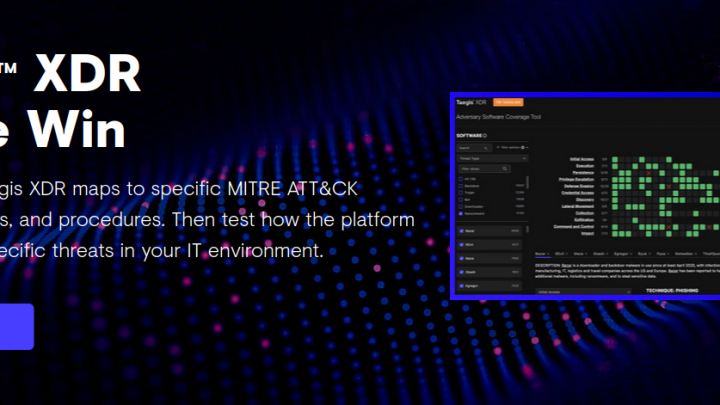Expand the Initial Access dropdown below description
The width and height of the screenshot is (720, 405).
point(584,292)
